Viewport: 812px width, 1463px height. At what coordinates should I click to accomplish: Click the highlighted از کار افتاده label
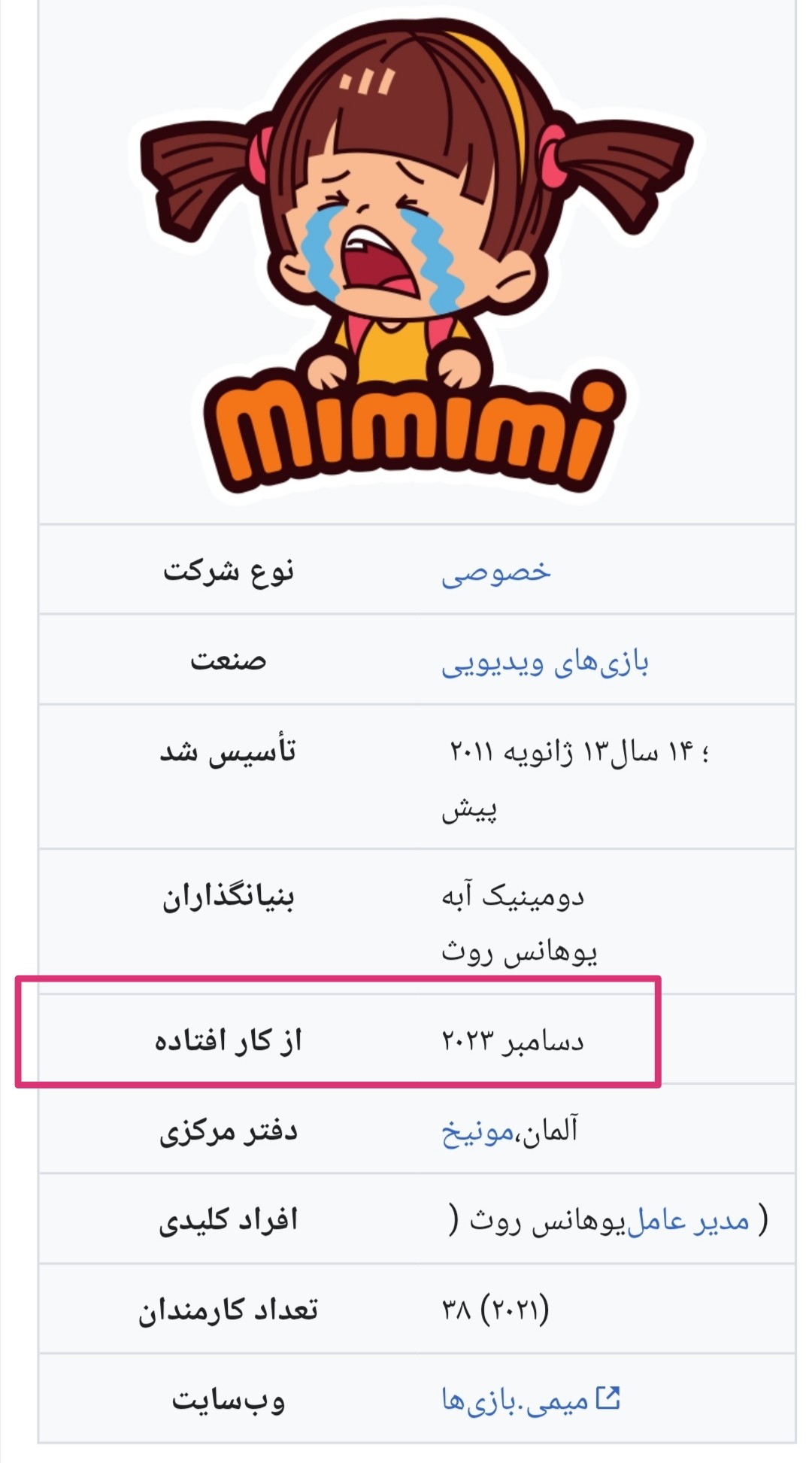pos(229,1041)
